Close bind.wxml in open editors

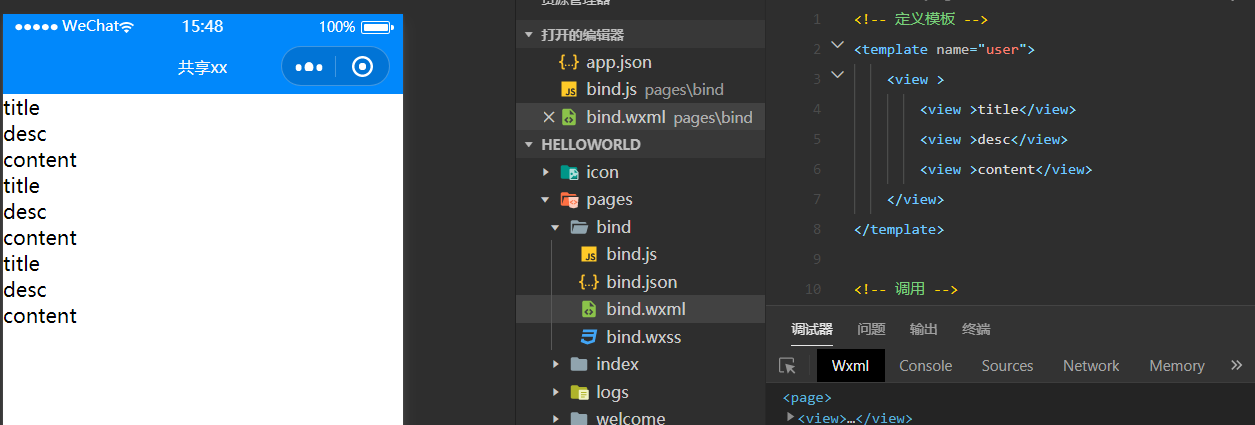[548, 117]
